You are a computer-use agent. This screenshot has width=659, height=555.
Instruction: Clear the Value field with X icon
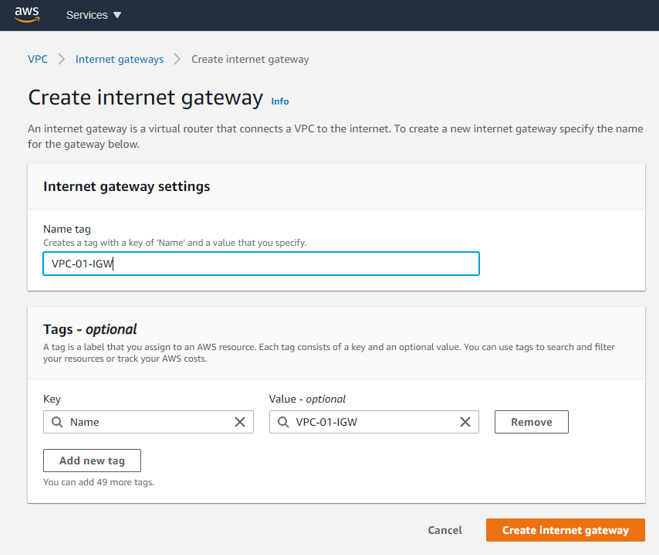465,422
